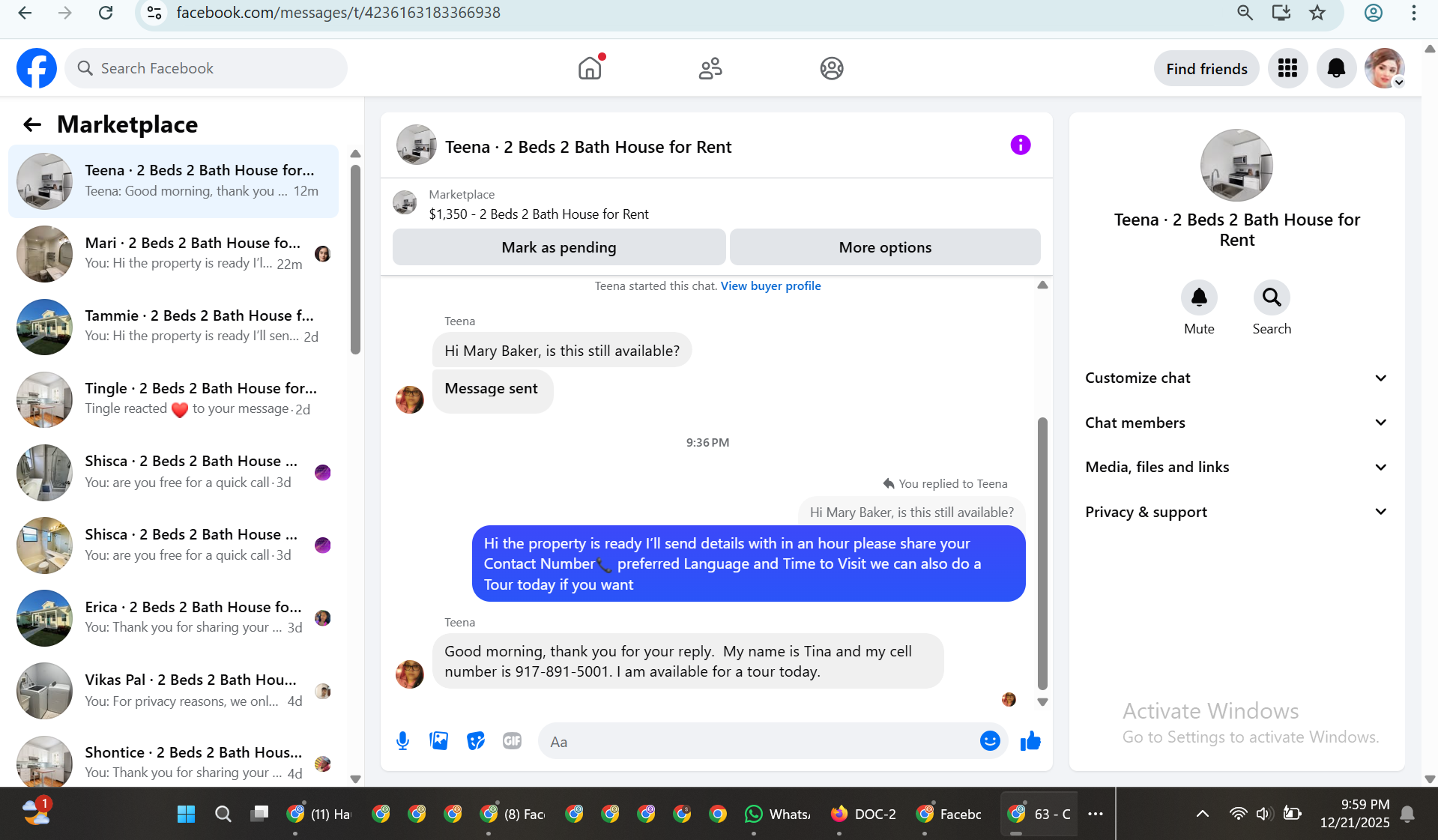Click More options button
Image resolution: width=1438 pixels, height=840 pixels.
coord(885,247)
